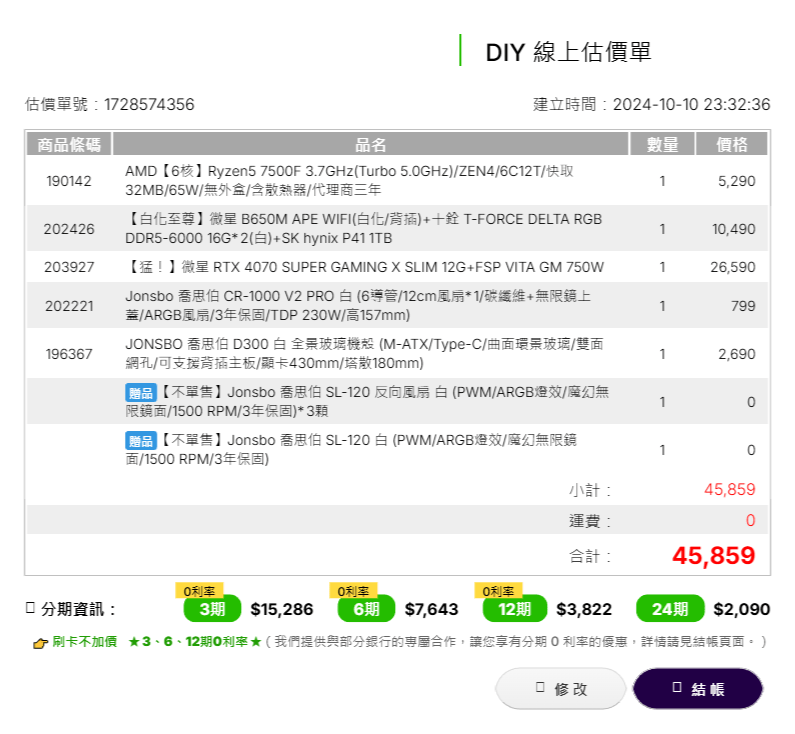795x734 pixels.
Task: Click the 數量 column header
Action: pos(662,145)
